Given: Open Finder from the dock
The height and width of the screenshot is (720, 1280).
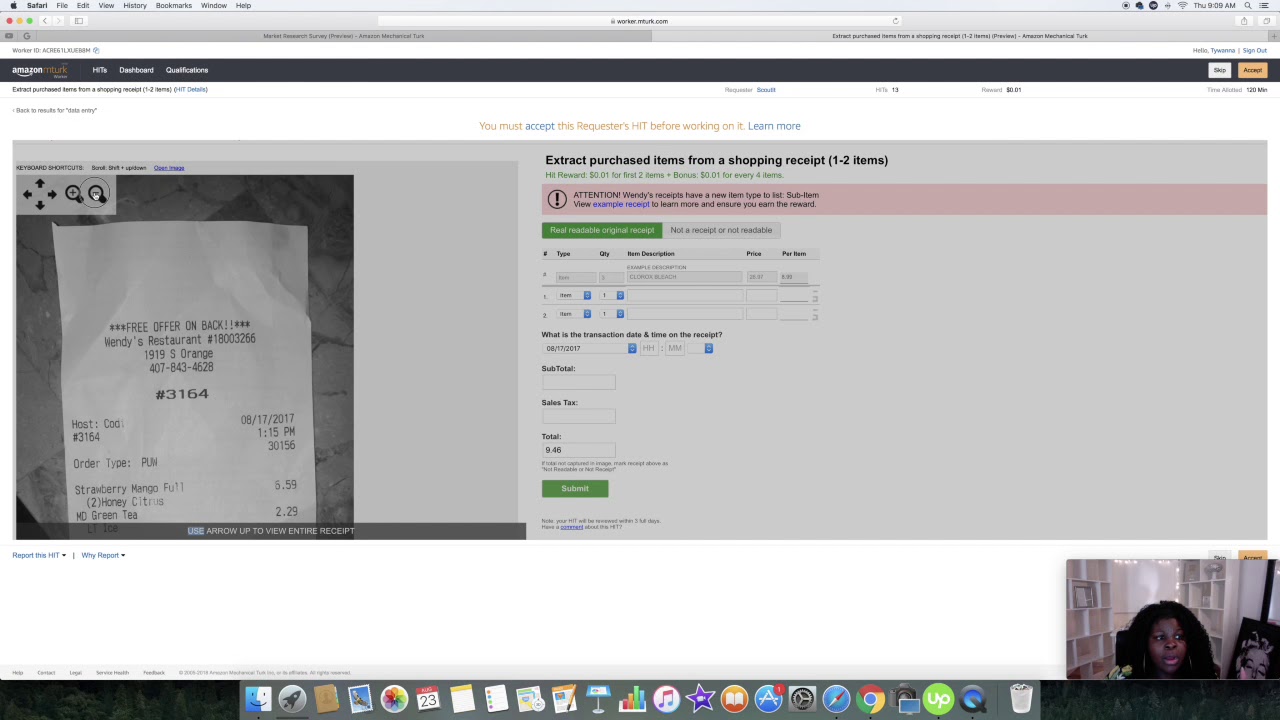Looking at the screenshot, I should tap(258, 699).
